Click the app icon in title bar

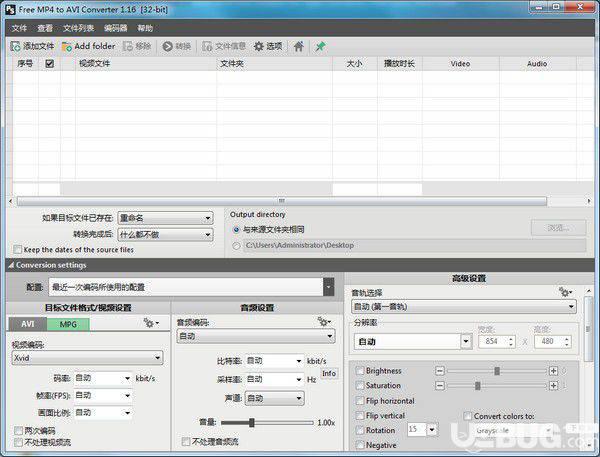tap(10, 9)
